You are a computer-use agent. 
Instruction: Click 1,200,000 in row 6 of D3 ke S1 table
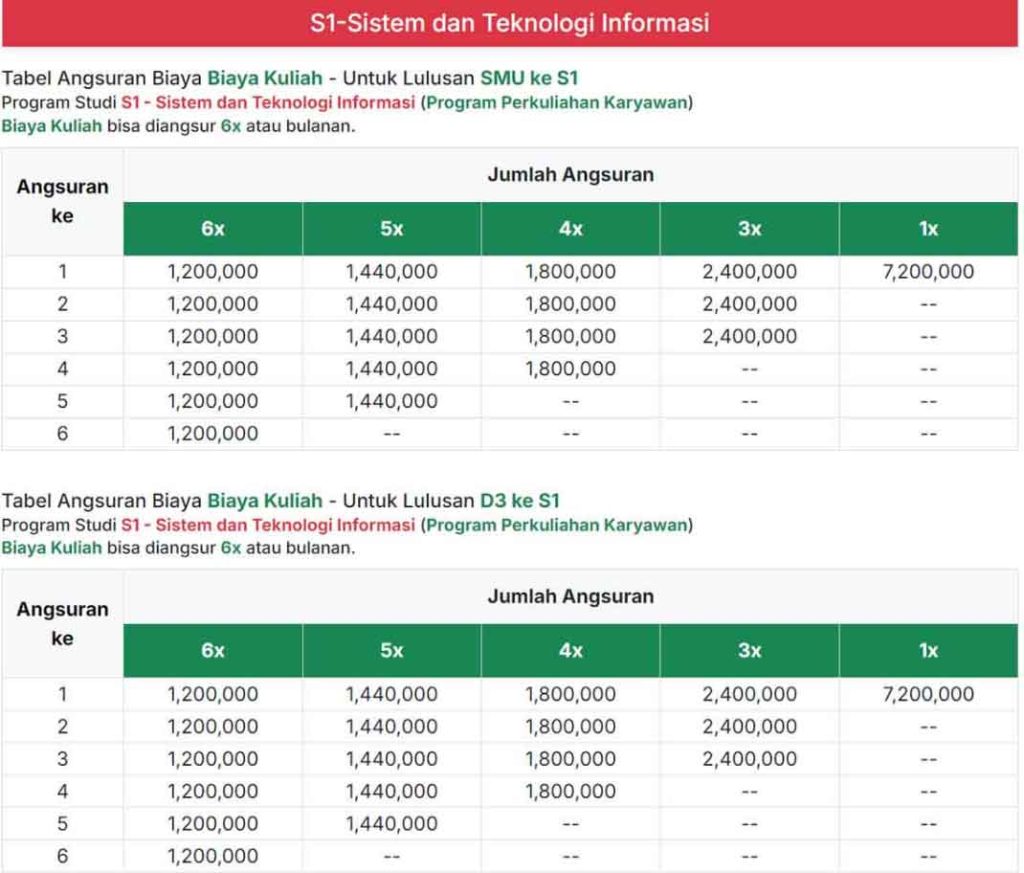[x=213, y=856]
